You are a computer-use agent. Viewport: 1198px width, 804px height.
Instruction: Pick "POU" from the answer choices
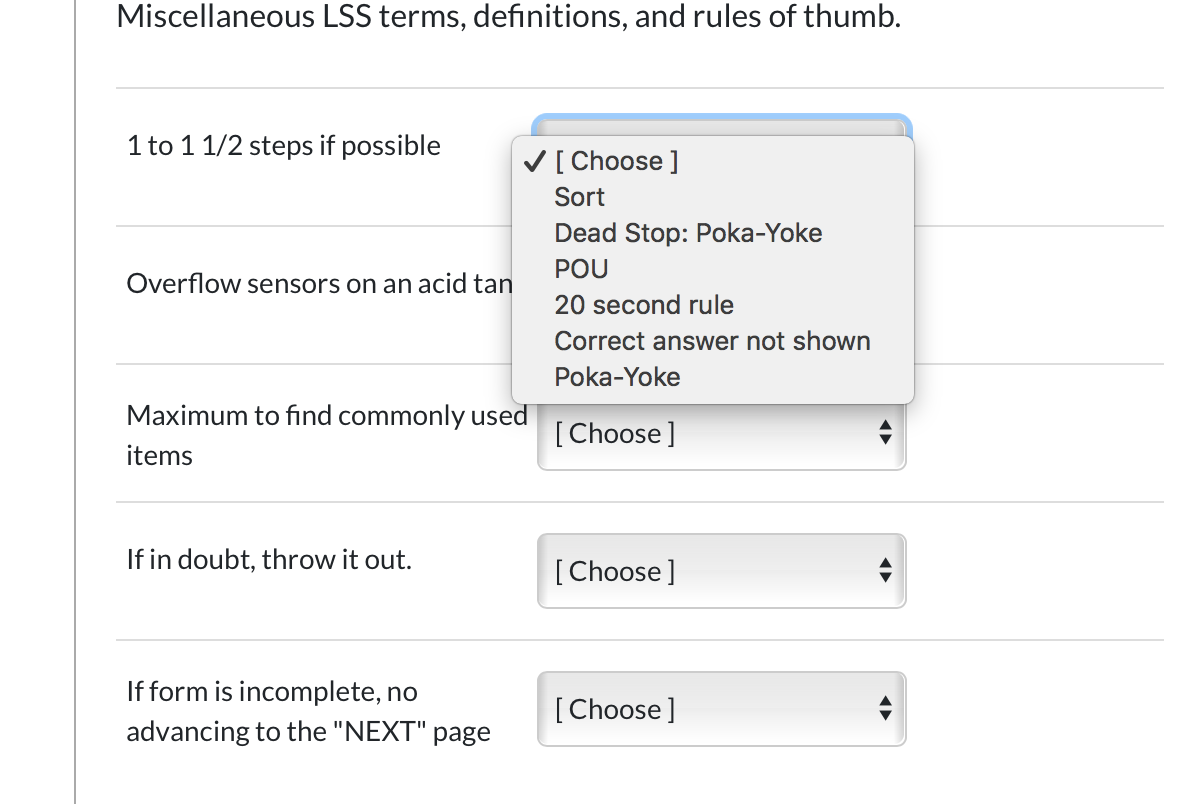coord(581,269)
